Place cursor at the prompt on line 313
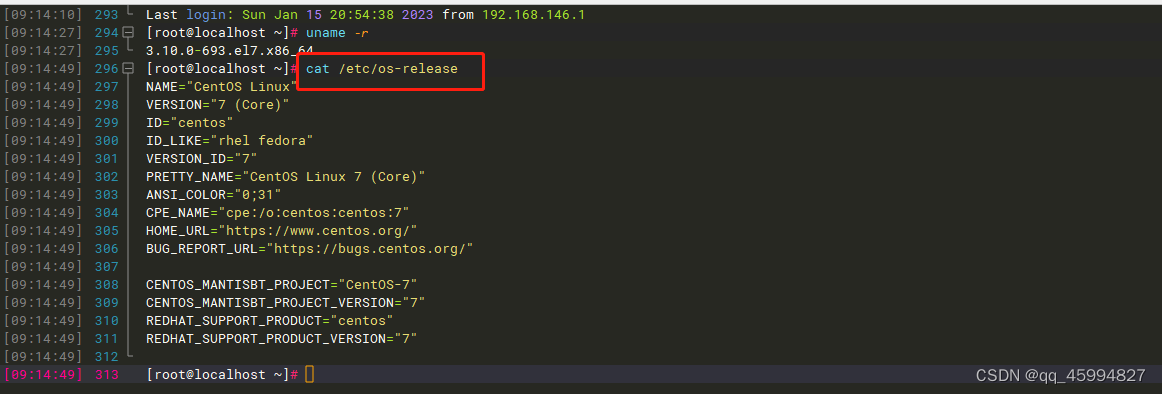The height and width of the screenshot is (394, 1162). [310, 374]
